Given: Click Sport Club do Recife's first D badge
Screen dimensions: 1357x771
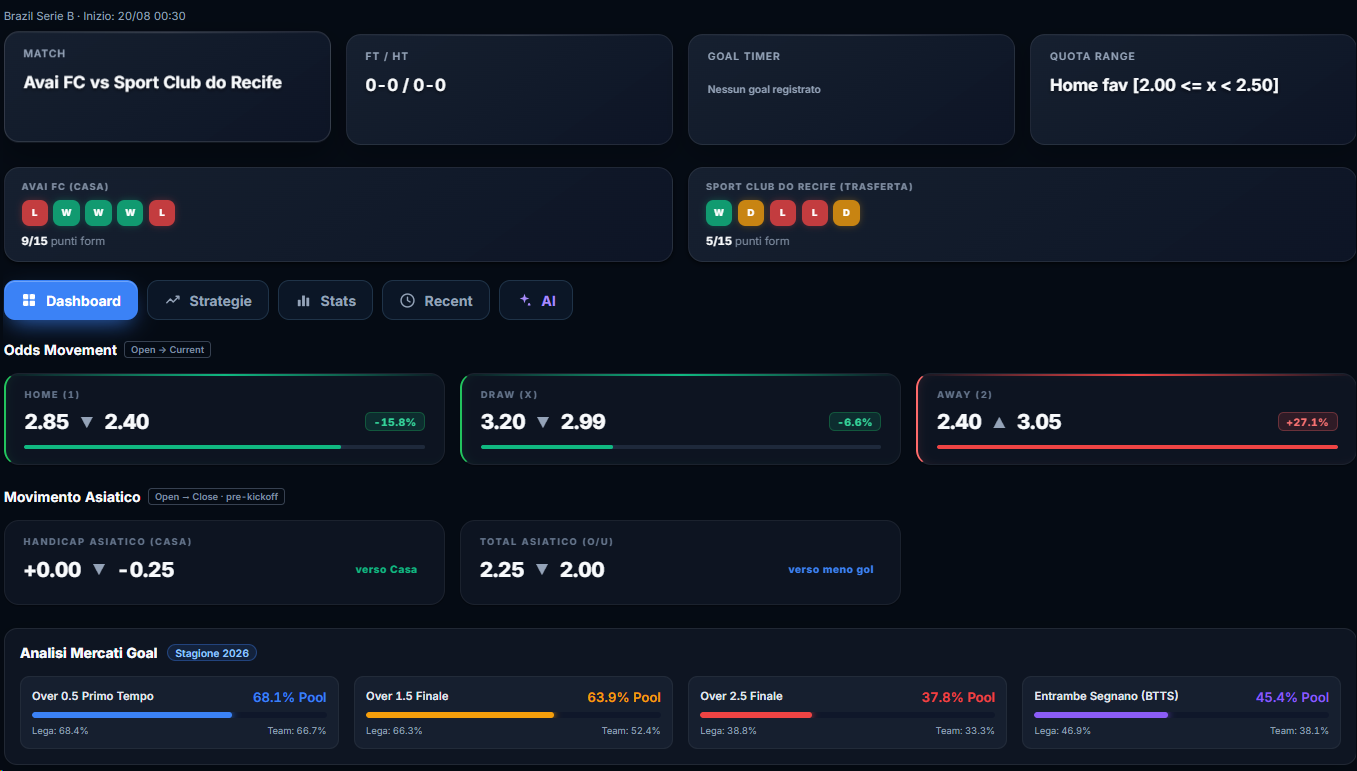Looking at the screenshot, I should 751,212.
